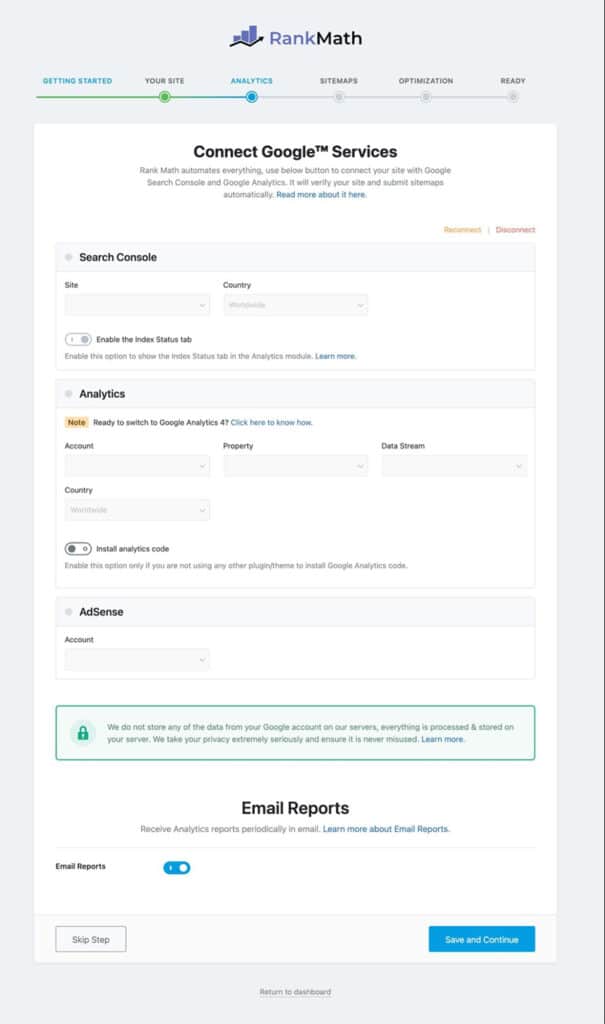Expand the Analytics Property dropdown
The height and width of the screenshot is (1024, 605).
click(x=296, y=466)
